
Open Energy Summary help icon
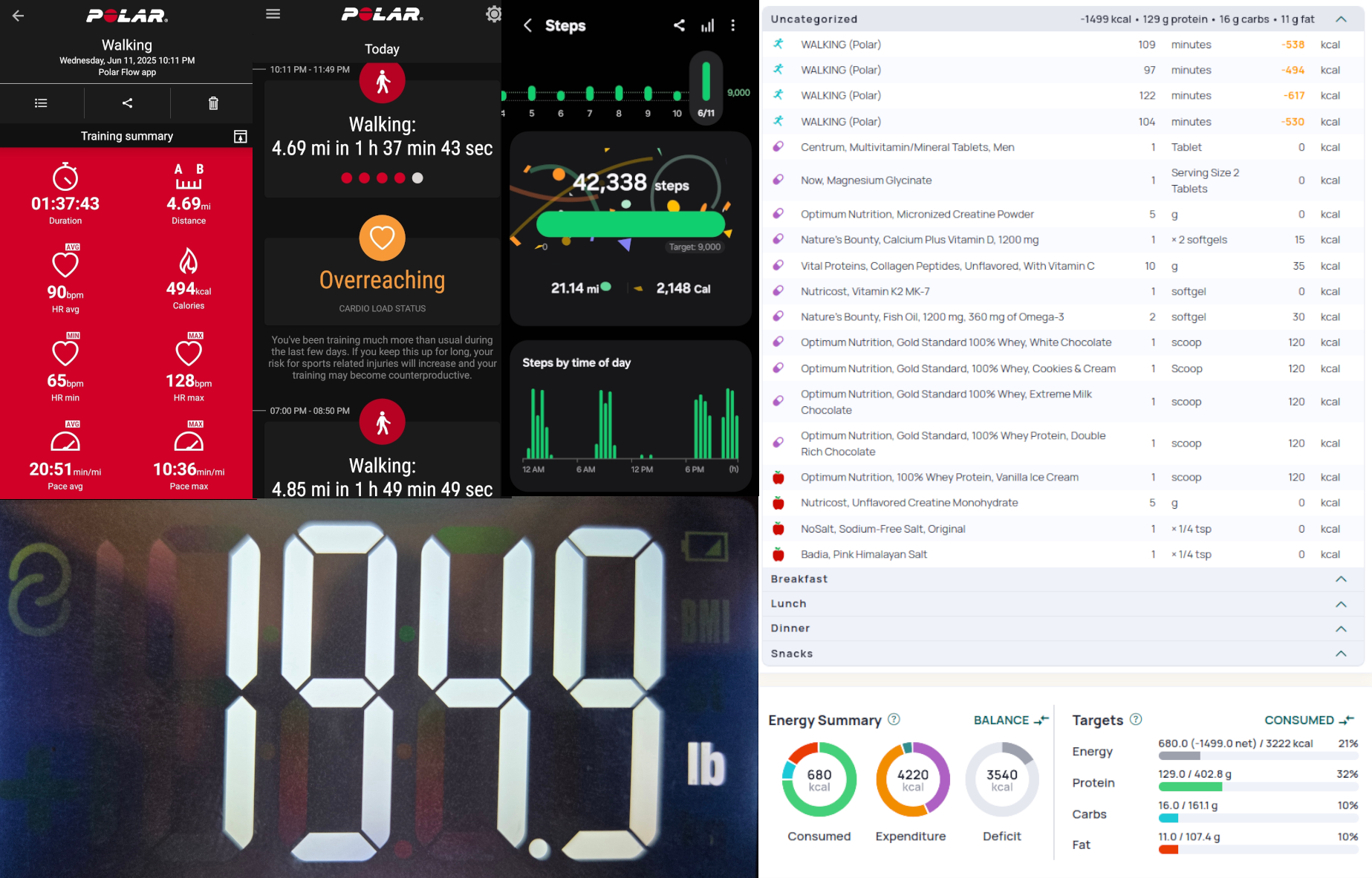click(894, 719)
